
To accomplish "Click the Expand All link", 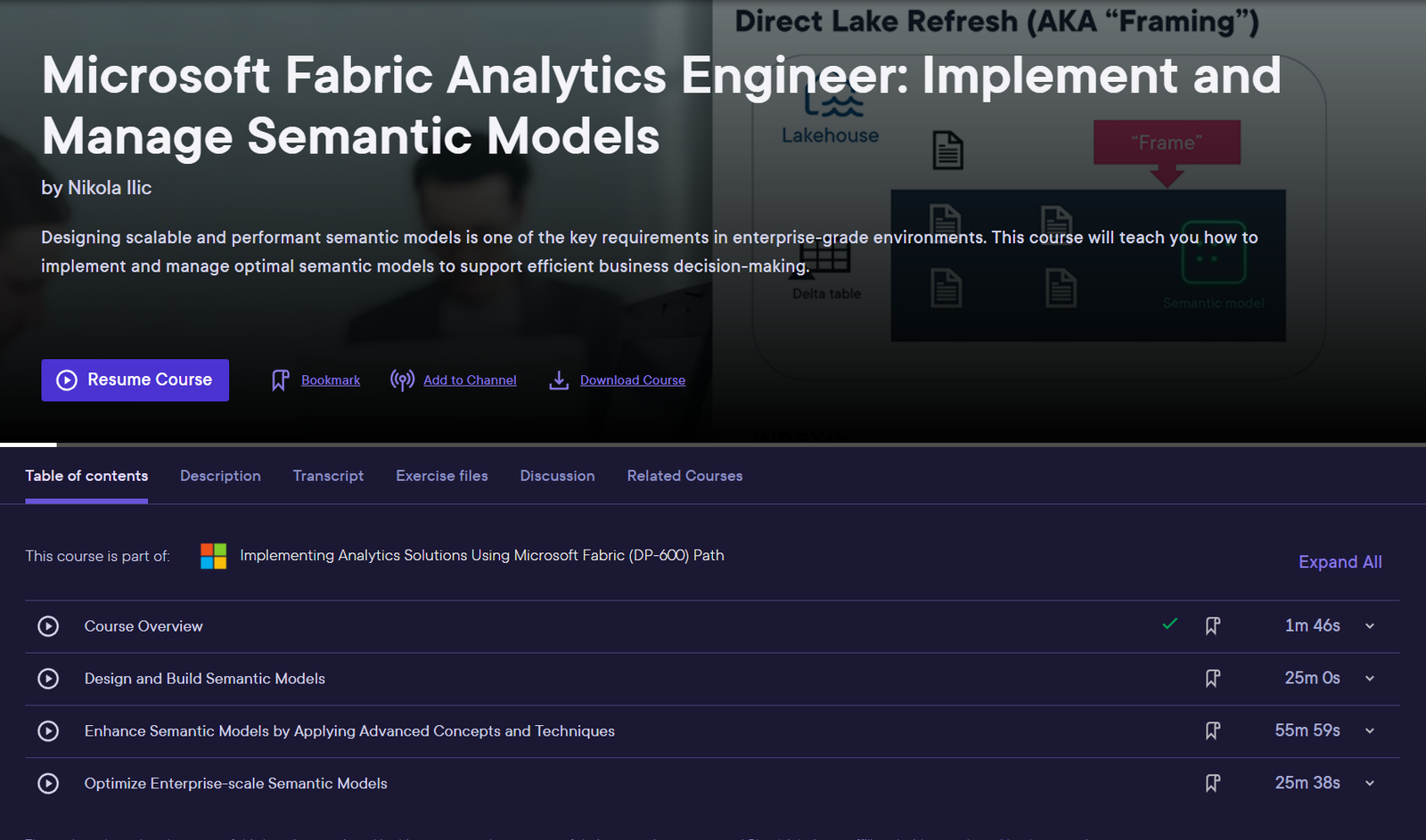I will coord(1340,562).
